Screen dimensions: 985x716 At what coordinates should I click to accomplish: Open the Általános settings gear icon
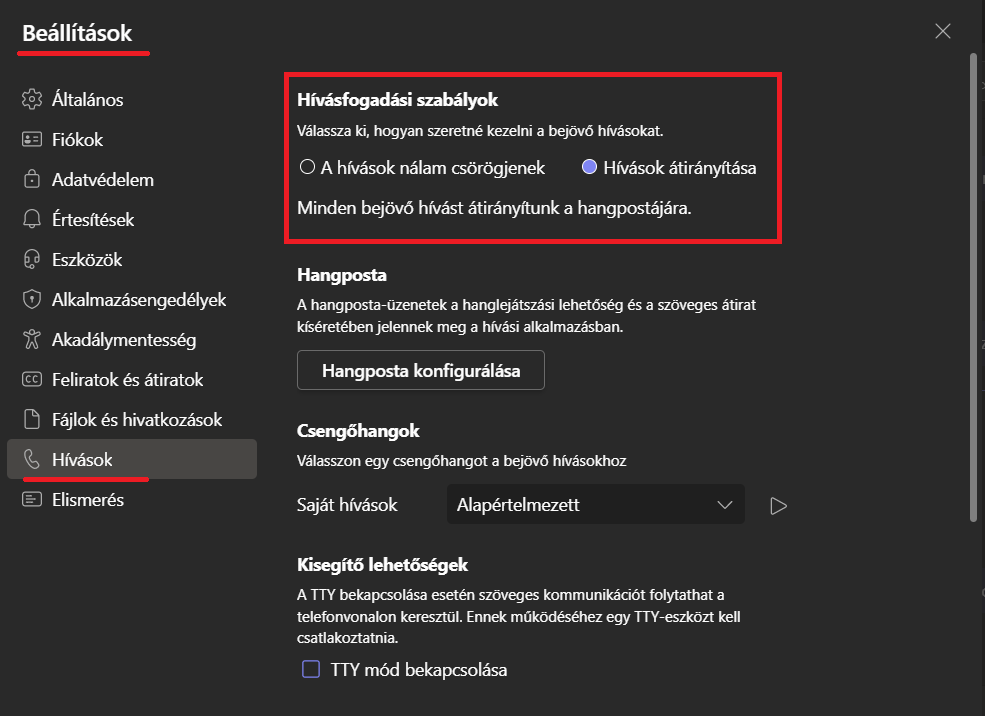32,99
